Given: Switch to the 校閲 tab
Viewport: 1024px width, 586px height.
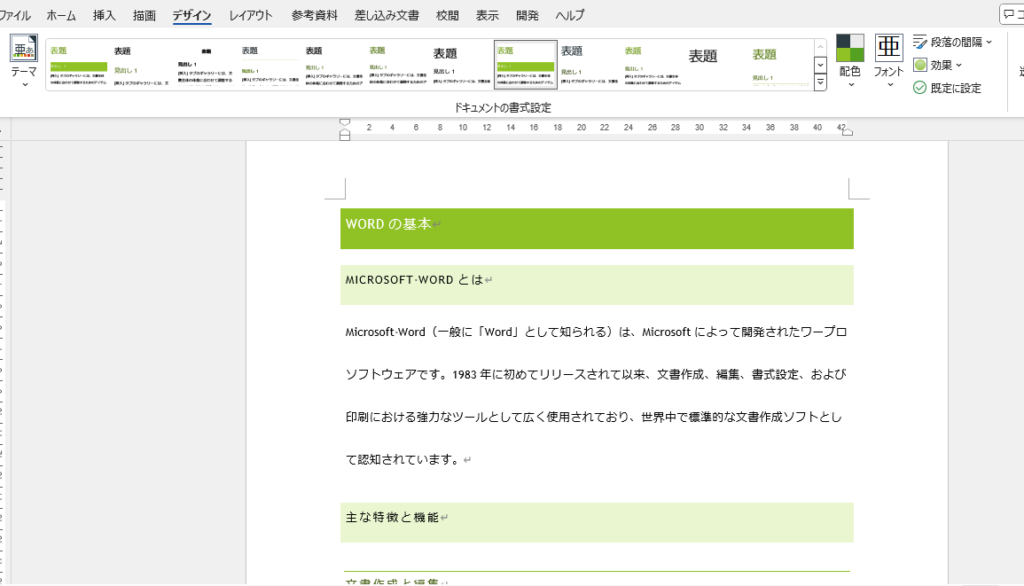Looking at the screenshot, I should tap(447, 15).
